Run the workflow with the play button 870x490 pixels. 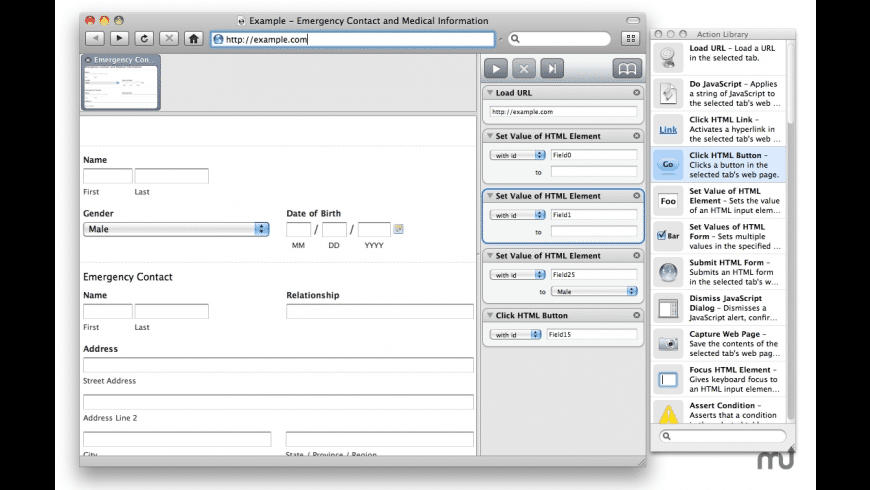coord(496,68)
